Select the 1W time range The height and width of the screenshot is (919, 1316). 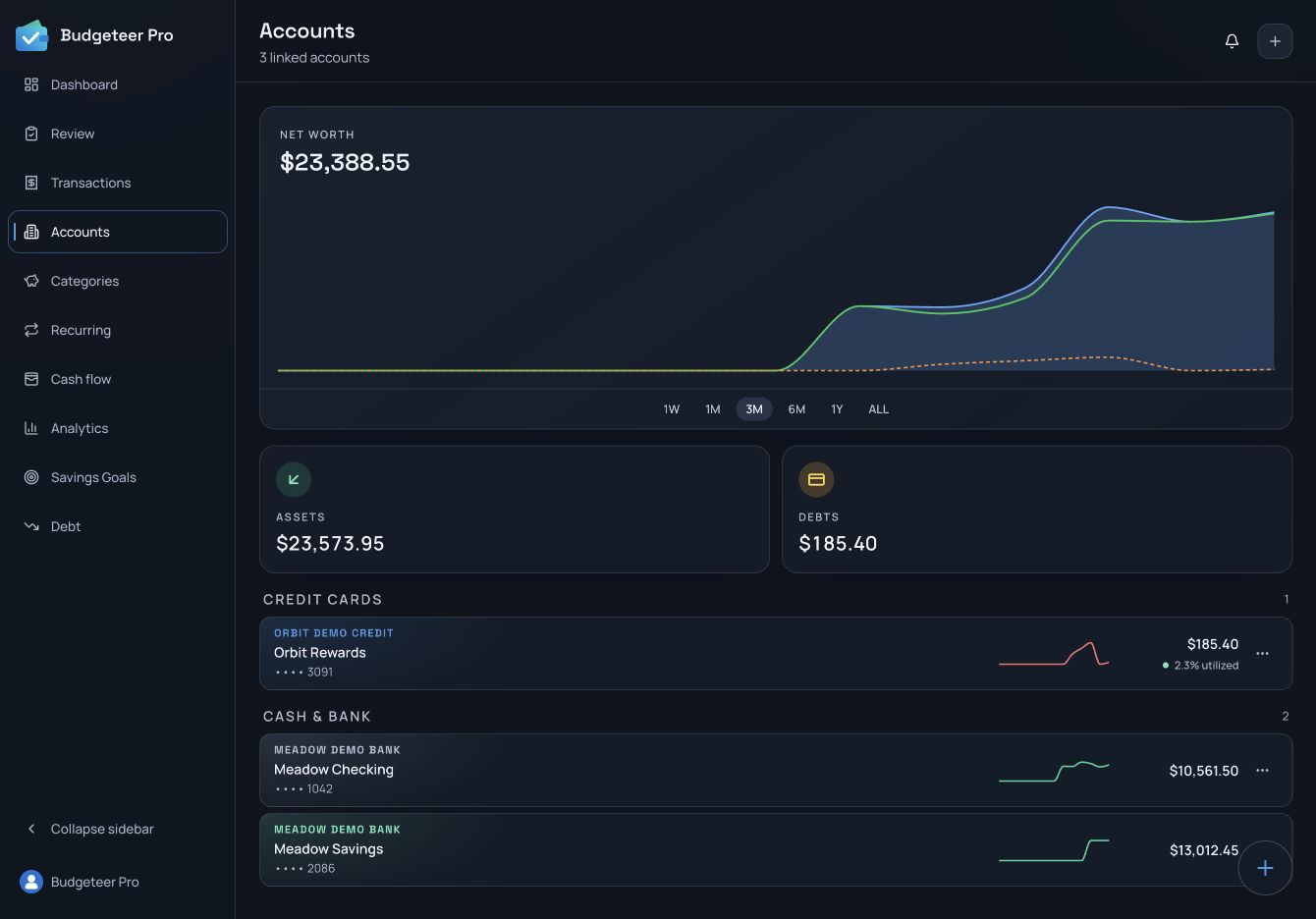coord(672,409)
